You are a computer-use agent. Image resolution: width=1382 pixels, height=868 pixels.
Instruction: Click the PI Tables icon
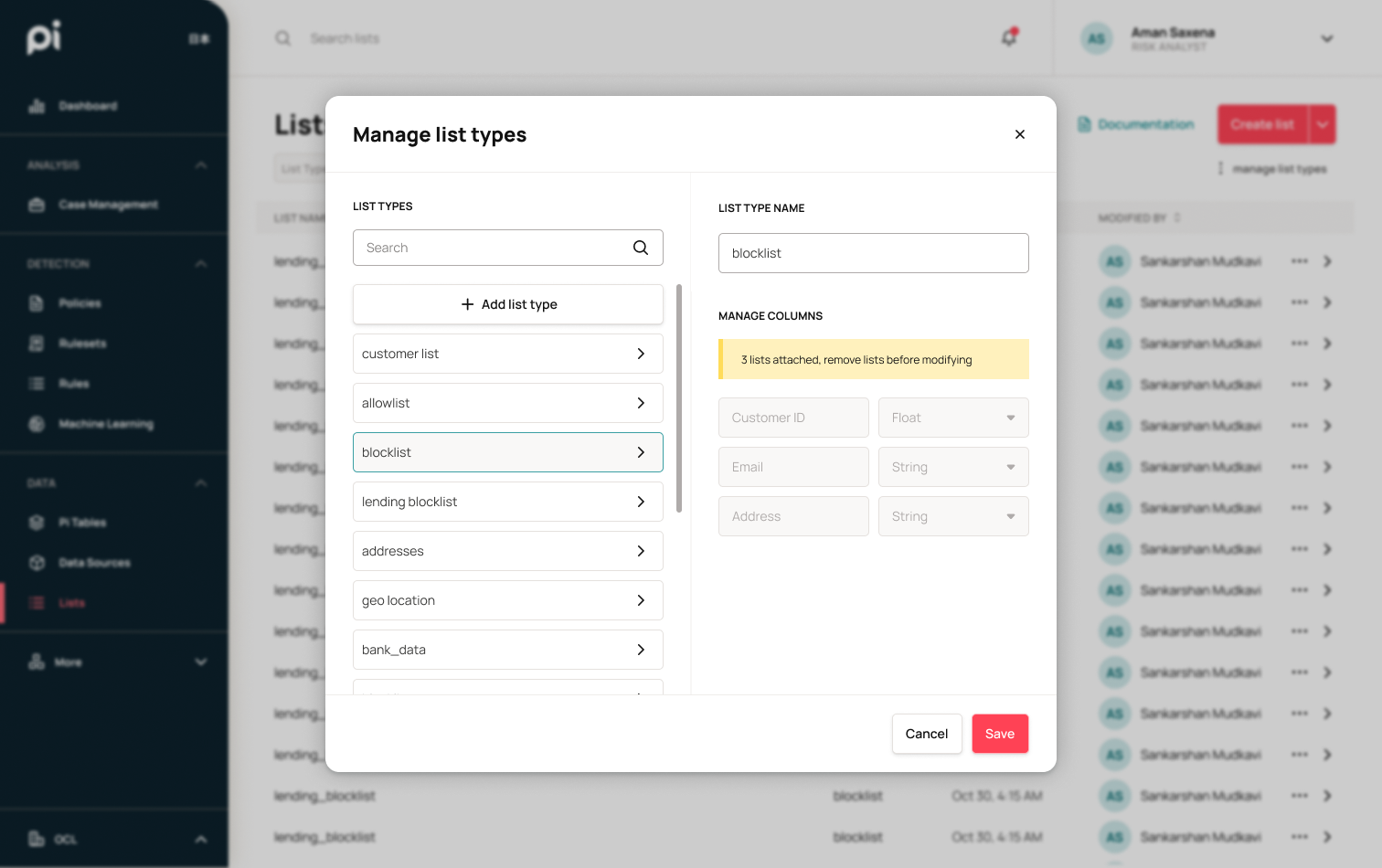tap(37, 523)
